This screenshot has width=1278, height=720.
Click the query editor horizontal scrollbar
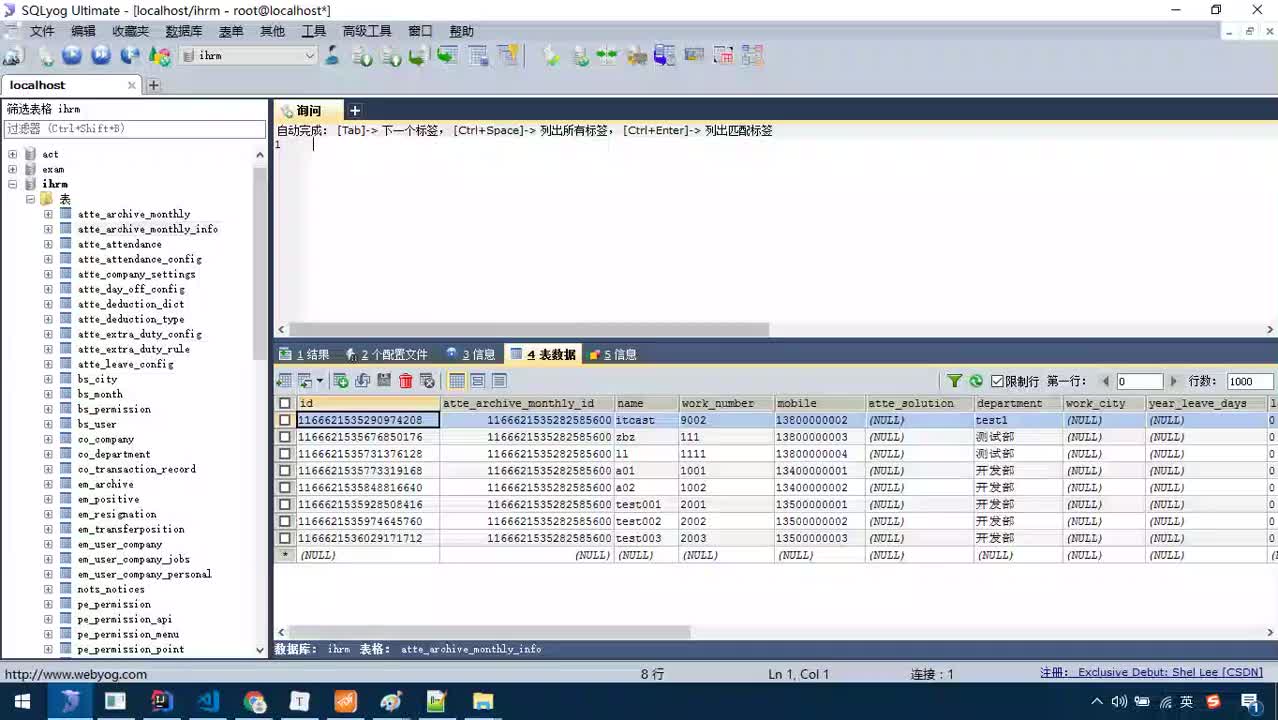coord(528,329)
